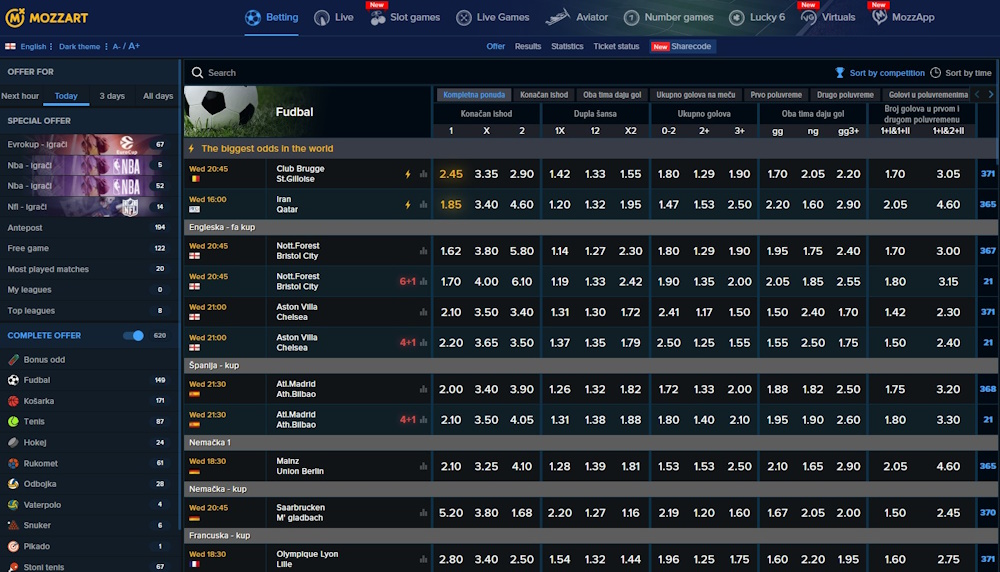Select the Today time filter tab

tap(66, 96)
